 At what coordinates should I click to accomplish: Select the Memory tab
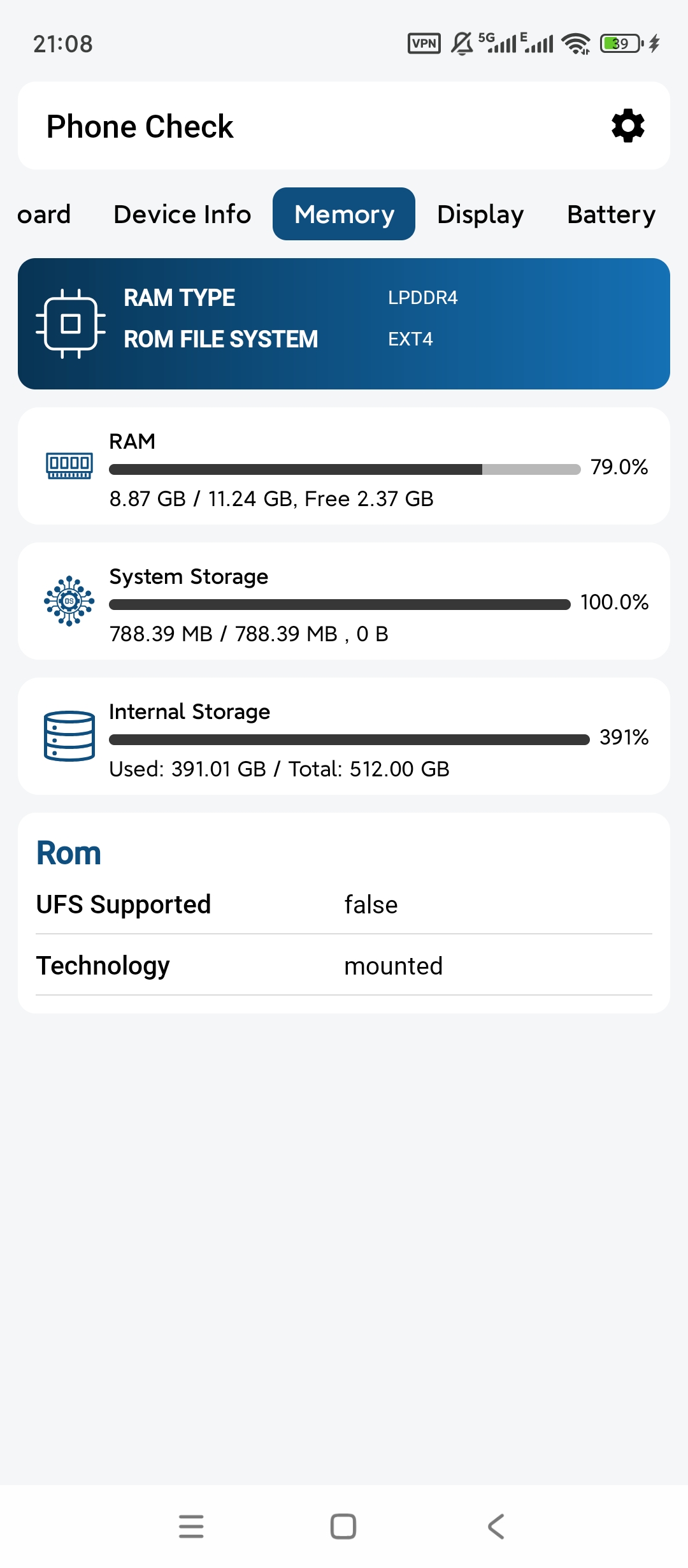click(344, 214)
